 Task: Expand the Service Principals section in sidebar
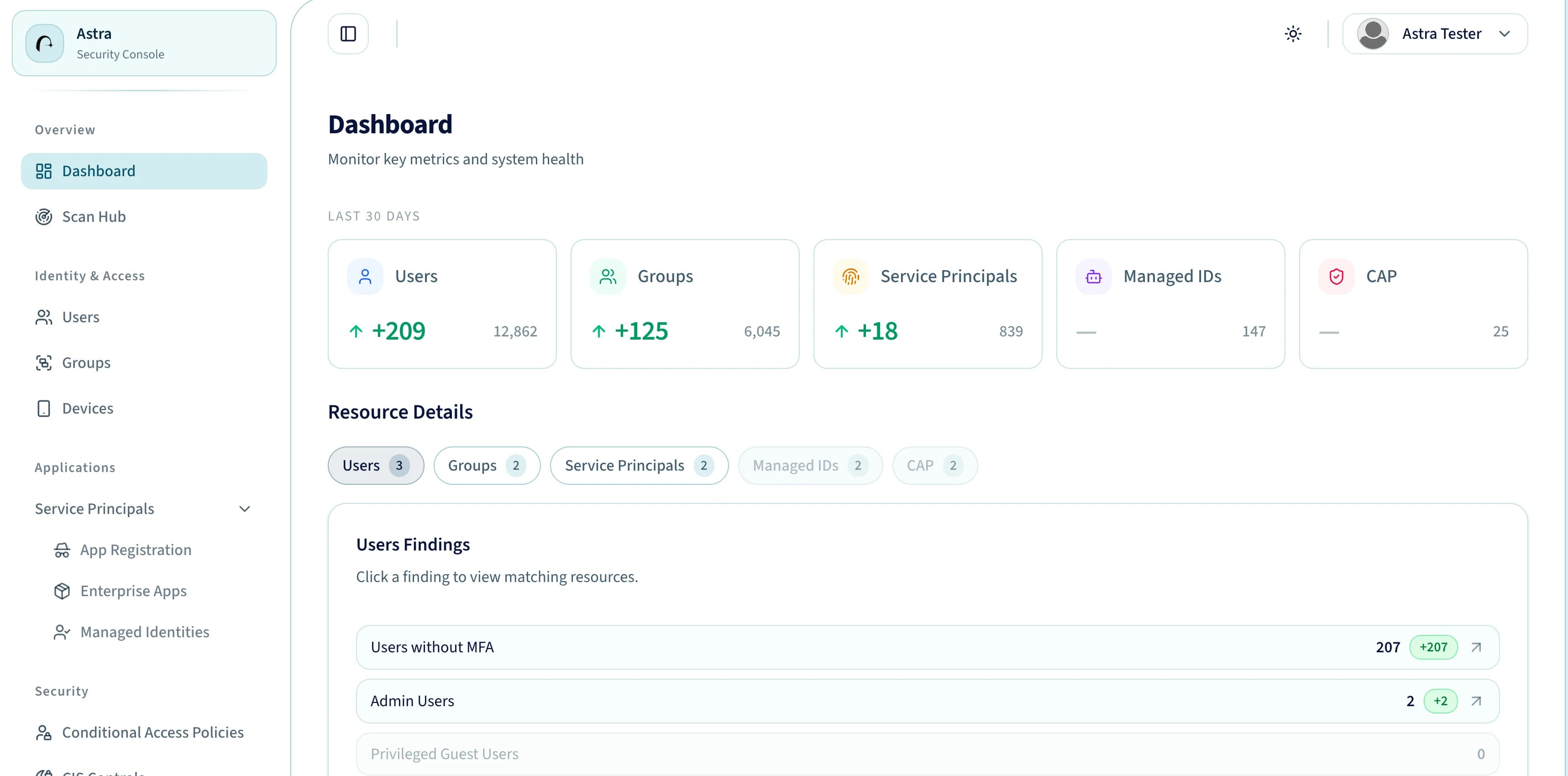coord(244,509)
